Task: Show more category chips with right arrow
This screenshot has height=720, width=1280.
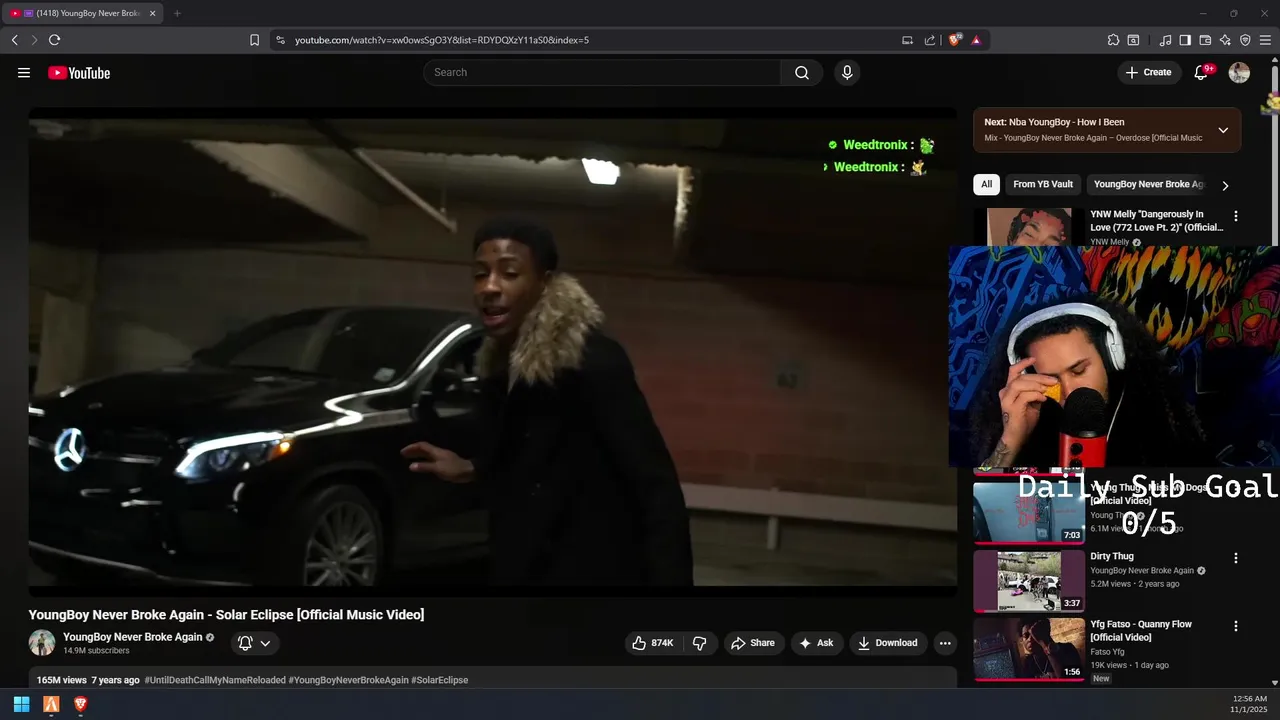Action: [1225, 185]
